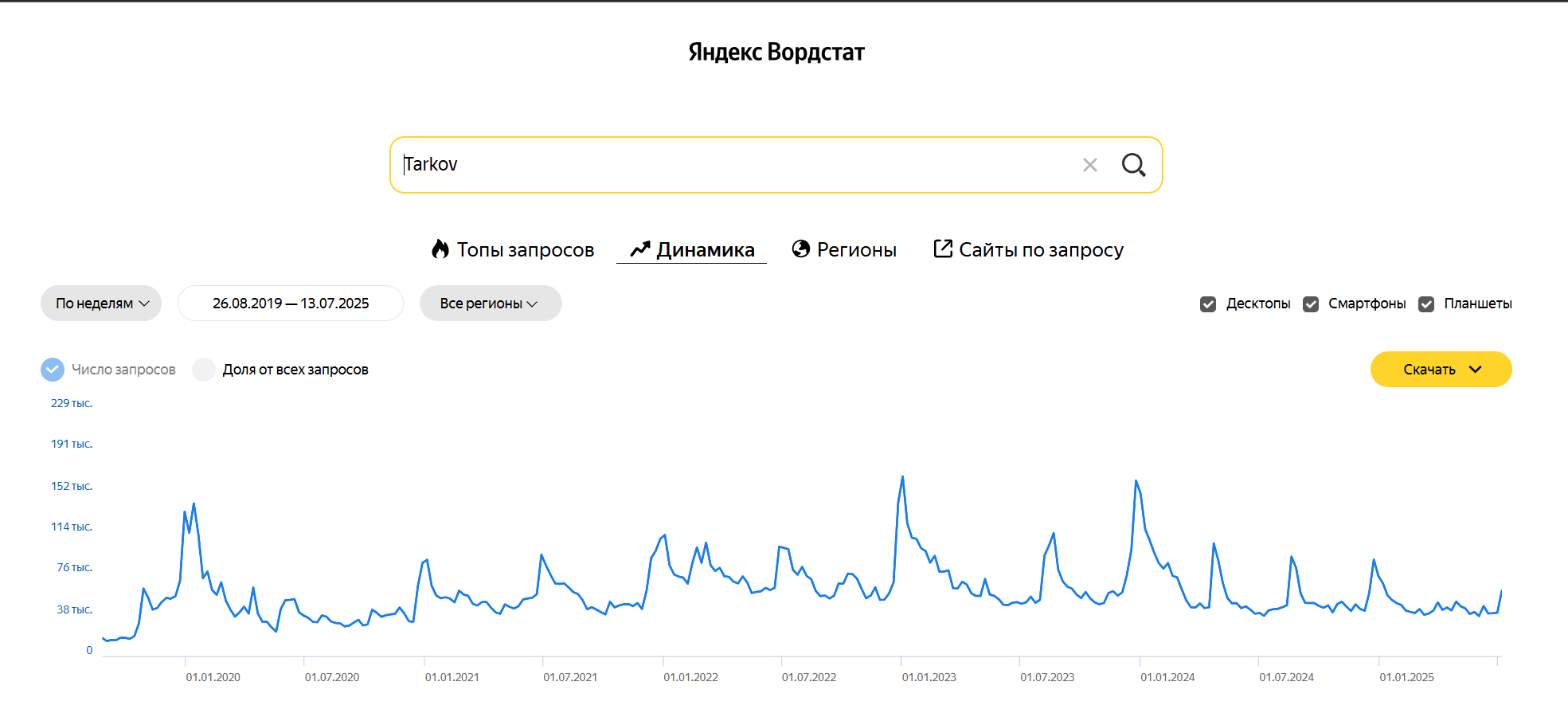Click the 01.01.2025 x-axis date label
Image resolution: width=1568 pixels, height=713 pixels.
(x=1406, y=677)
